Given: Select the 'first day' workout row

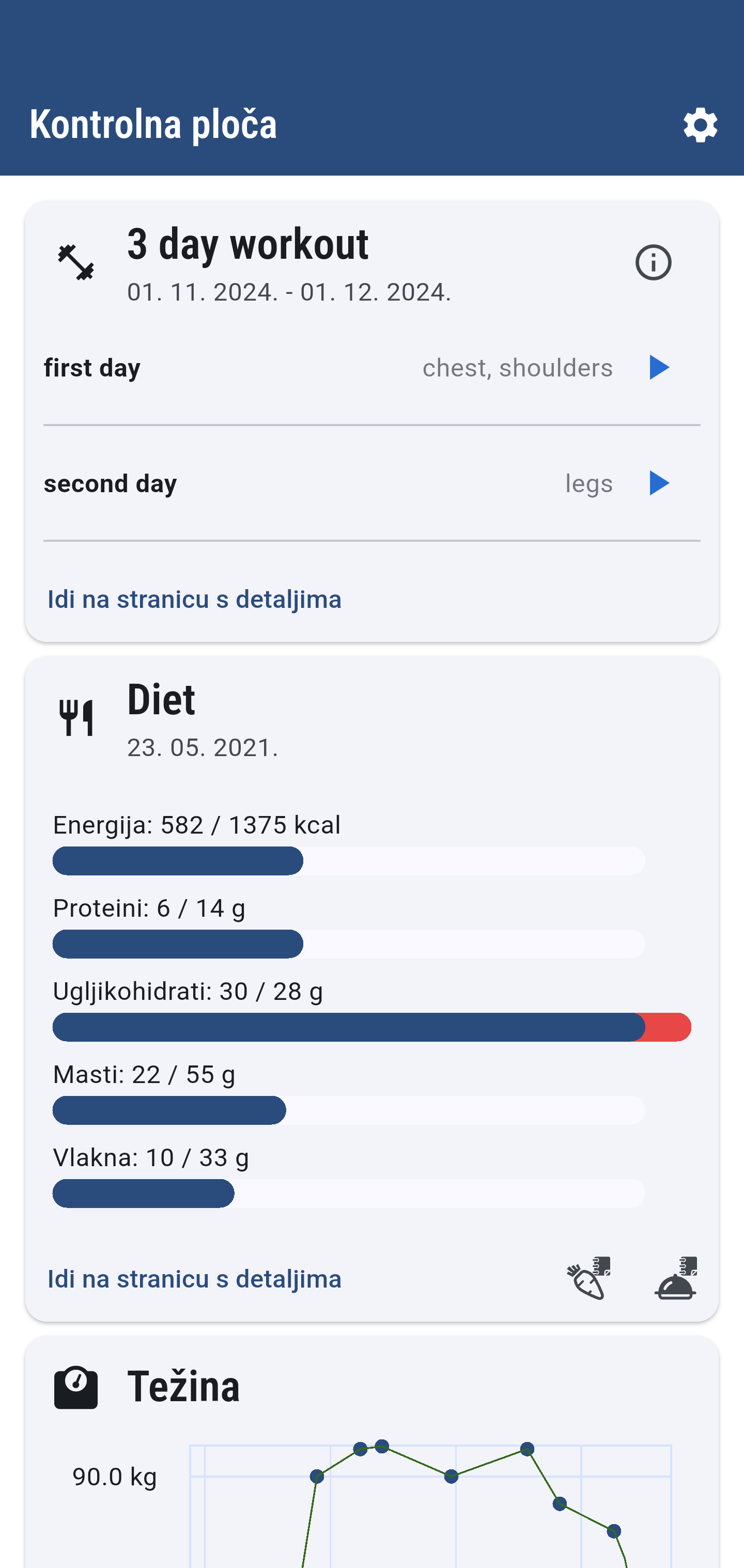Looking at the screenshot, I should 372,368.
